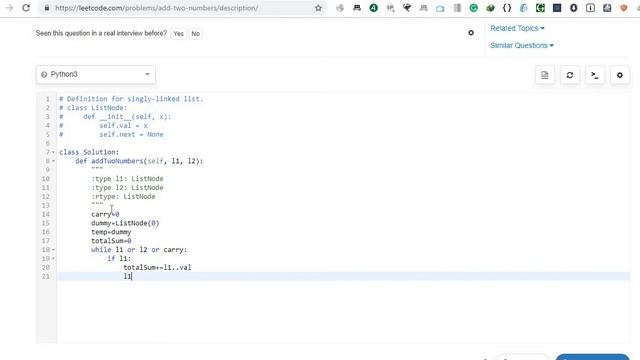Open the orange shield extension icon
The image size is (640, 360).
(x=624, y=8)
